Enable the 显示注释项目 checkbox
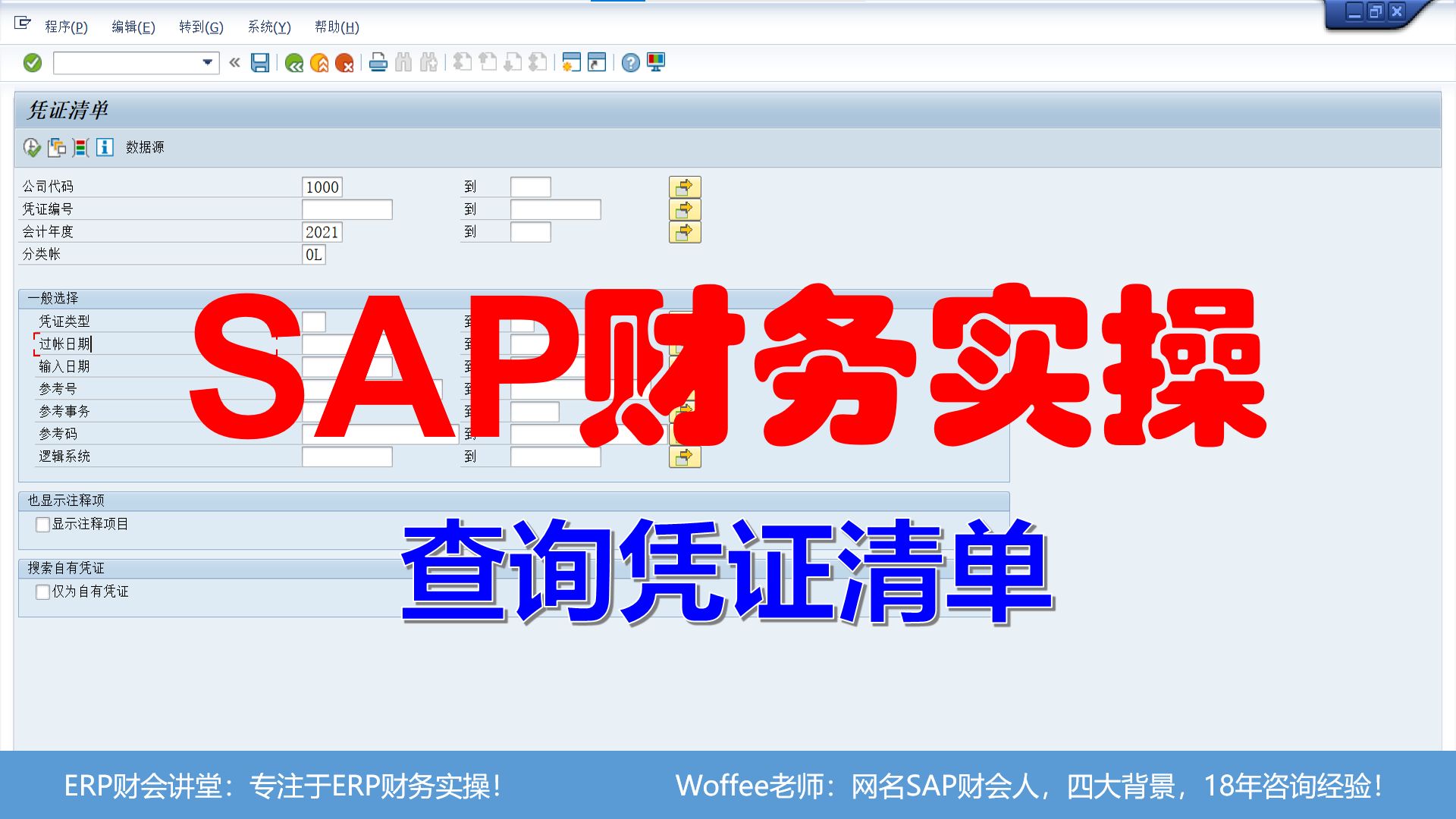The height and width of the screenshot is (819, 1456). 43,525
